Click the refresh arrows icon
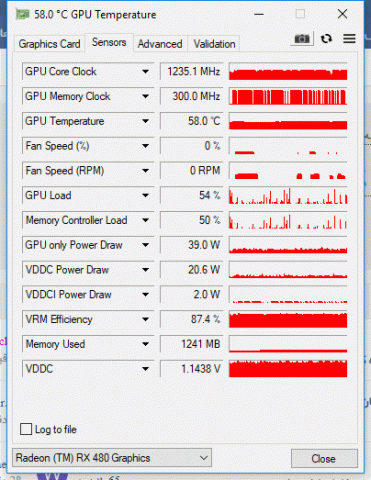Screen dimensions: 371x480 [326, 39]
